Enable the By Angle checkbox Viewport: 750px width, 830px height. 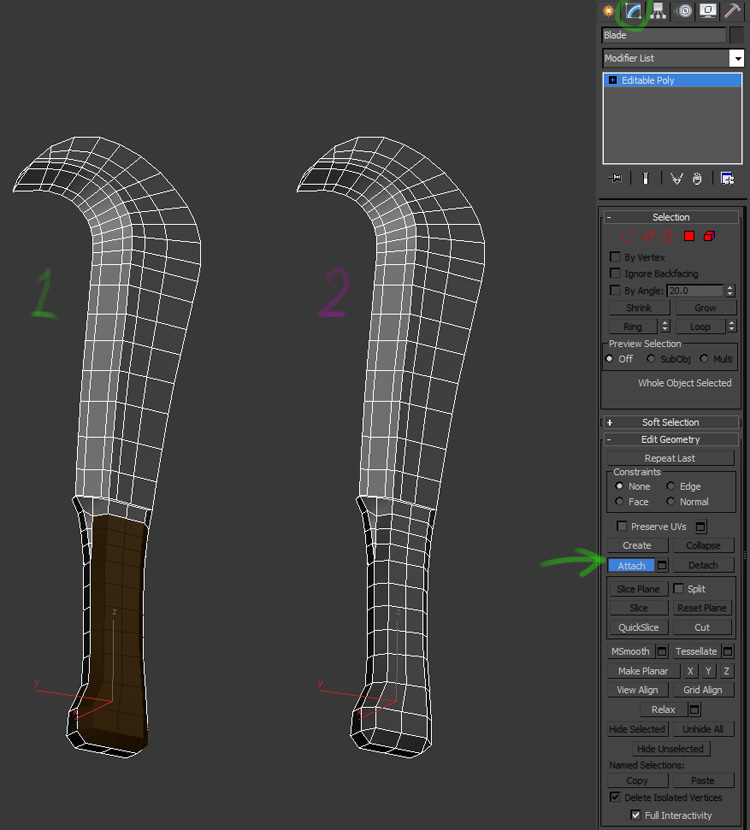pyautogui.click(x=615, y=290)
